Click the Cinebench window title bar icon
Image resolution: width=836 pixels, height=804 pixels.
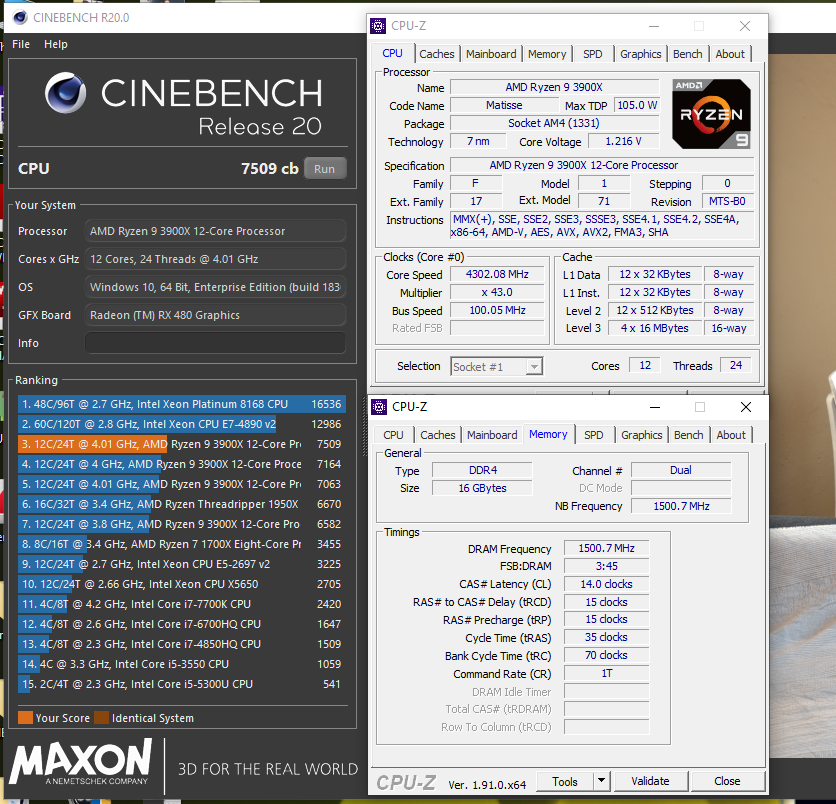coord(20,17)
